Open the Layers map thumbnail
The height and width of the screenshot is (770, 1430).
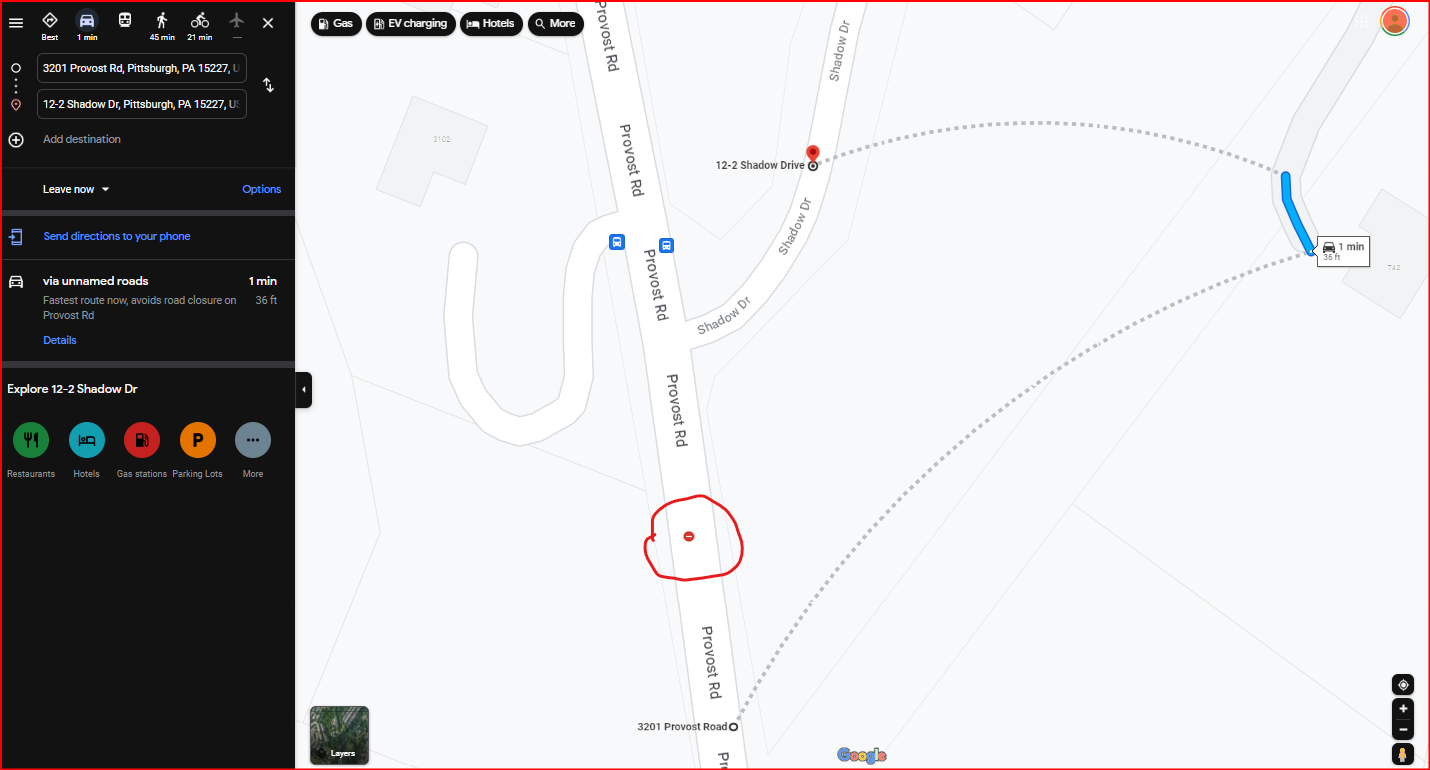[x=339, y=735]
